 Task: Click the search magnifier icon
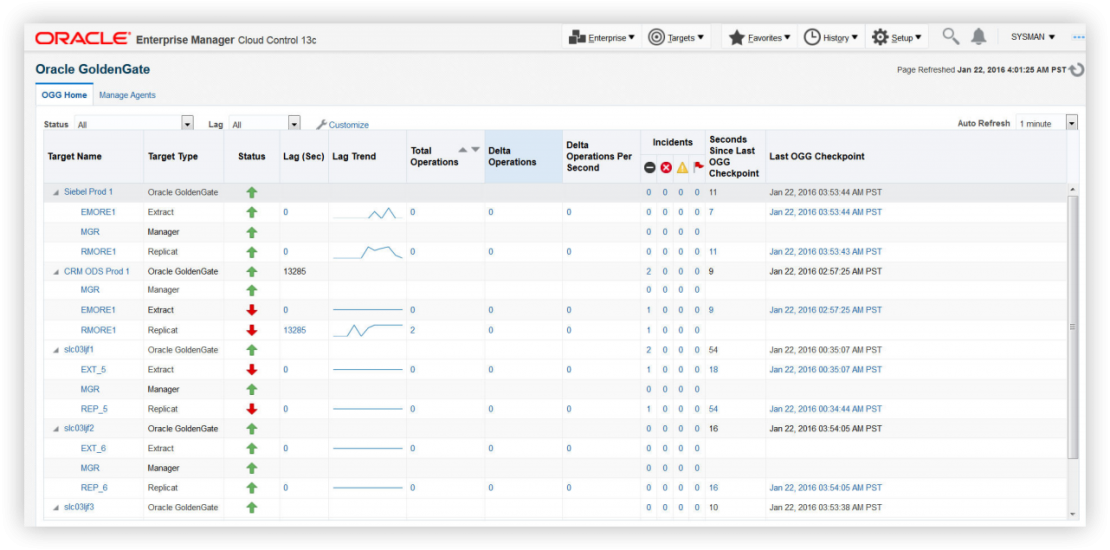[x=950, y=37]
